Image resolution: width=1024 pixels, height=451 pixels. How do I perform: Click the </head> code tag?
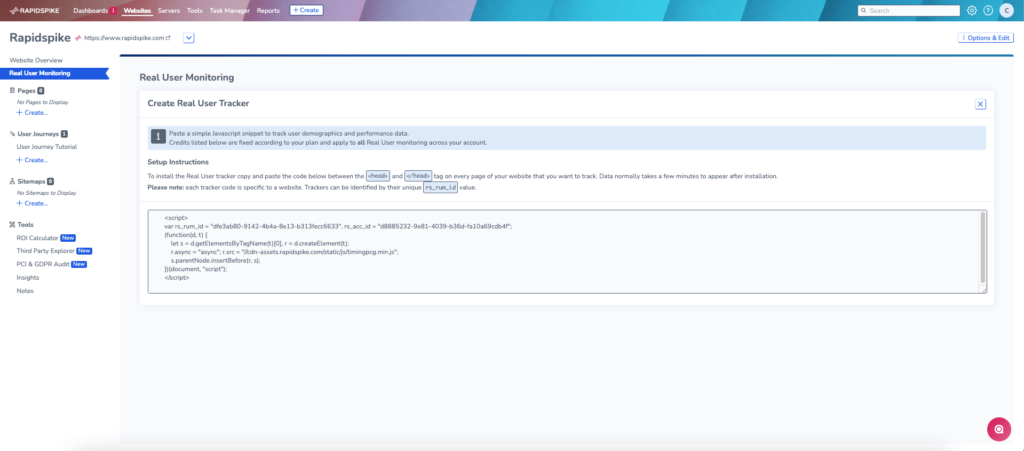pyautogui.click(x=418, y=176)
